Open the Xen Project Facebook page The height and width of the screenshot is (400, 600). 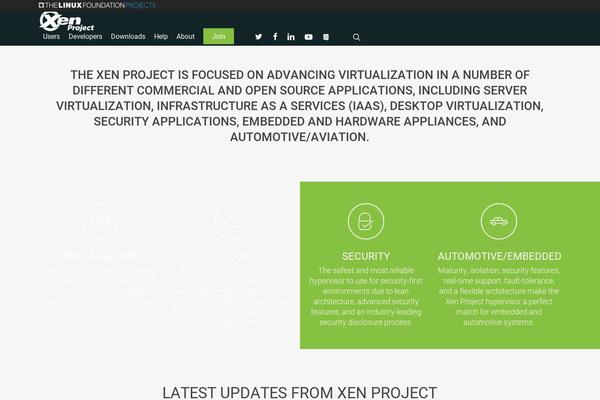click(275, 37)
